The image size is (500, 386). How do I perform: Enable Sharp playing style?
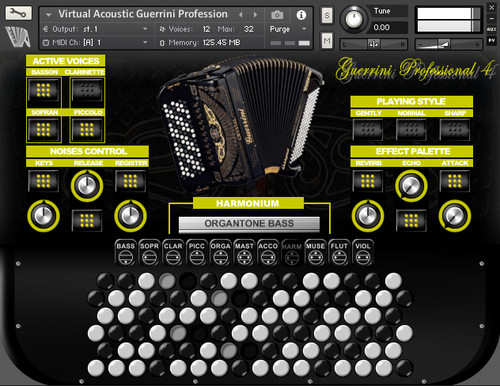[455, 129]
